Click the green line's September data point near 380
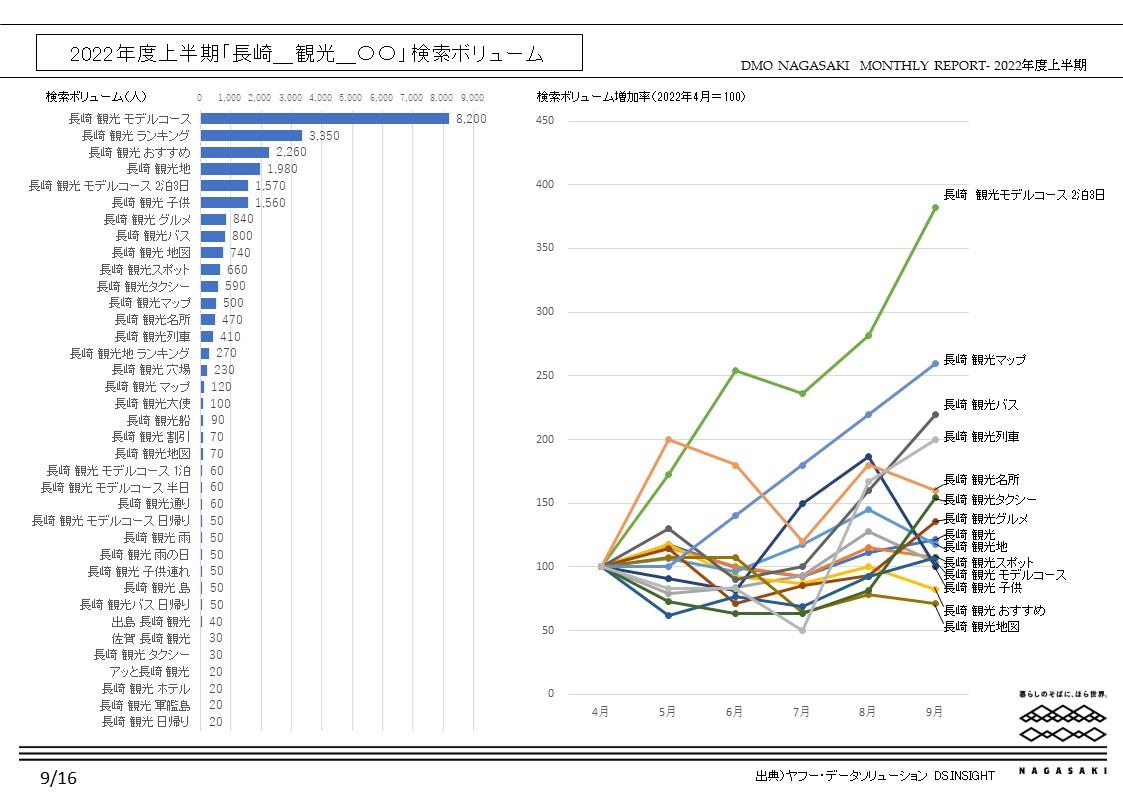Viewport: 1123px width, 794px height. [935, 208]
